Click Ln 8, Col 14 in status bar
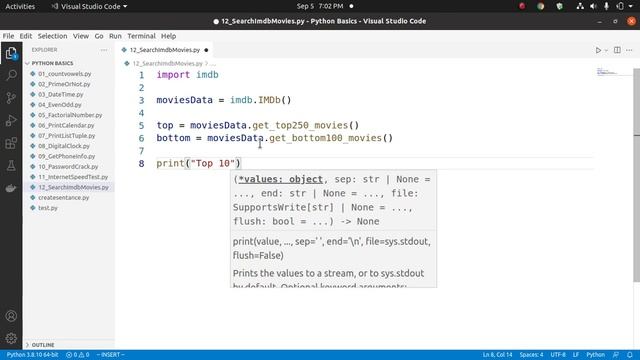Image resolution: width=640 pixels, height=360 pixels. 497,355
